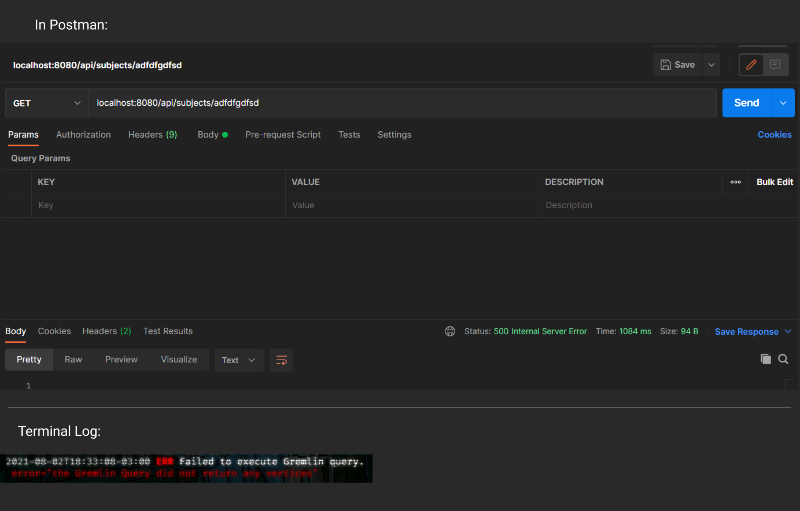This screenshot has width=800, height=511.
Task: Send the request
Action: (747, 103)
